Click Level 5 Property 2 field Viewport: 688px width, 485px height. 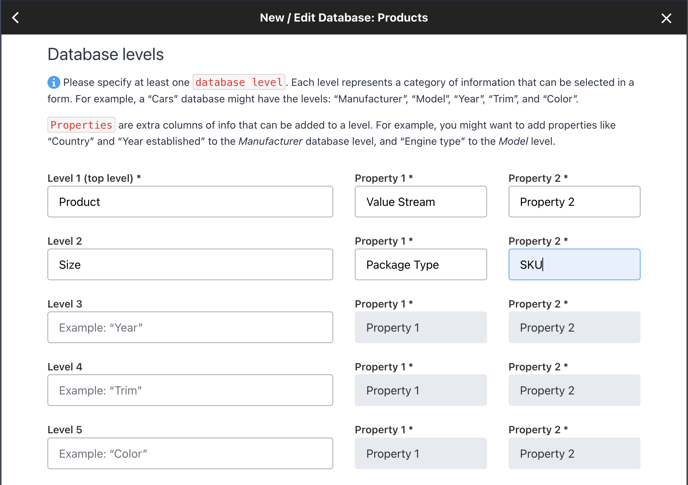tap(574, 453)
